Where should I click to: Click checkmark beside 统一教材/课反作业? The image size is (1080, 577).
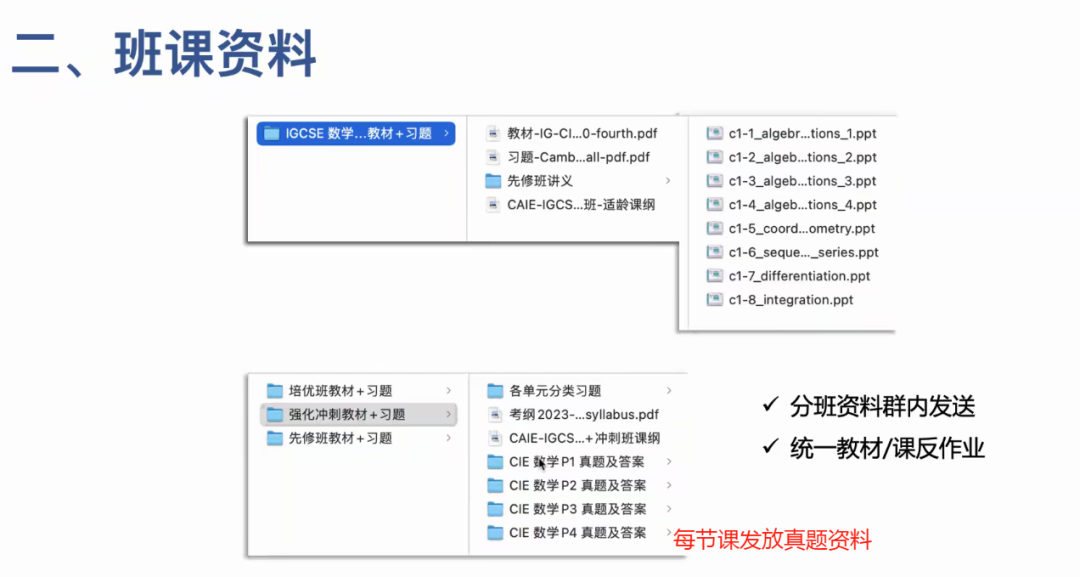click(770, 447)
